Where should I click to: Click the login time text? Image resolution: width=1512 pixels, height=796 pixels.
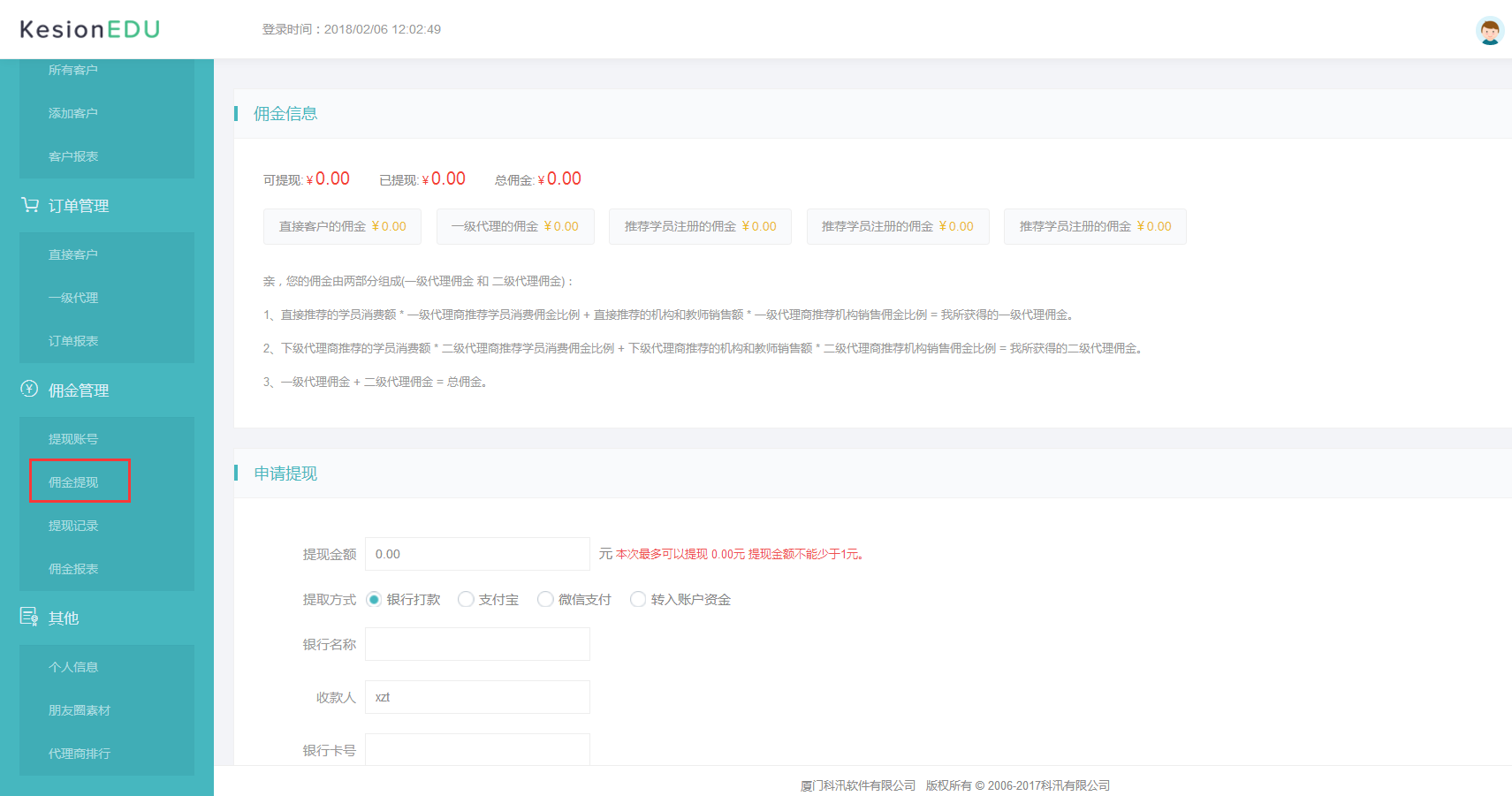[352, 29]
